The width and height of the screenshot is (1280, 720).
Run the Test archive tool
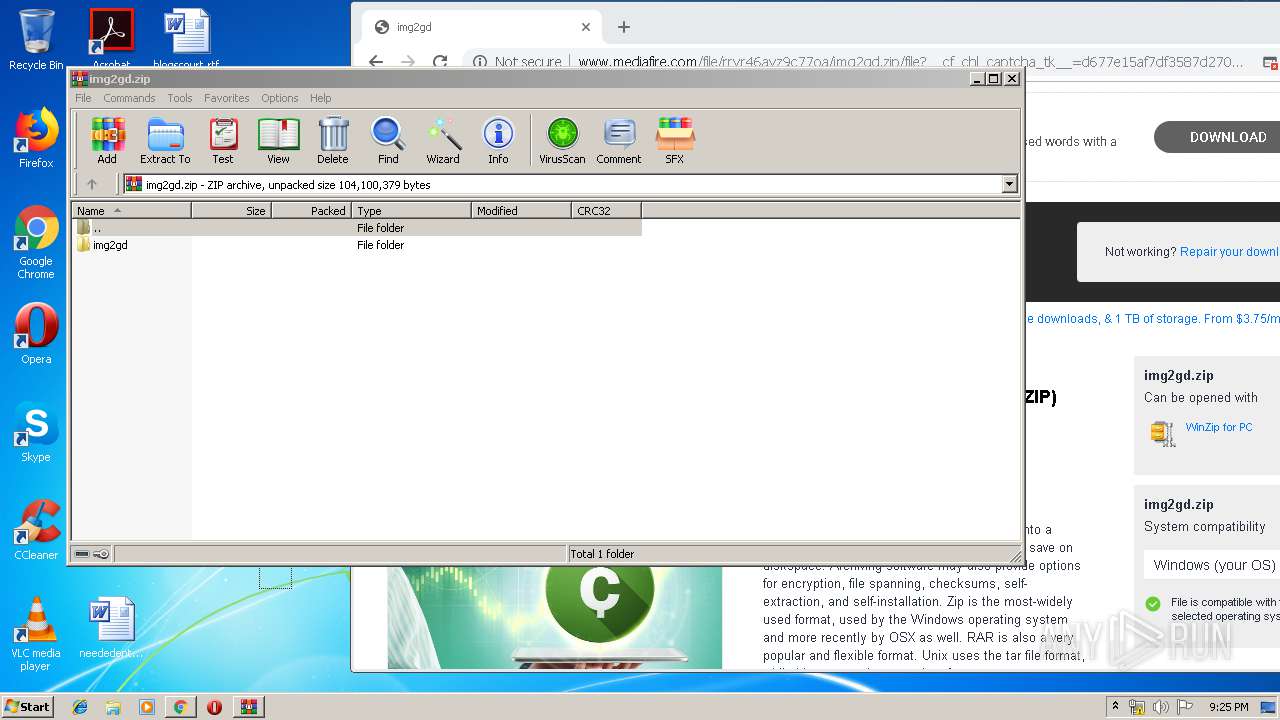point(223,141)
